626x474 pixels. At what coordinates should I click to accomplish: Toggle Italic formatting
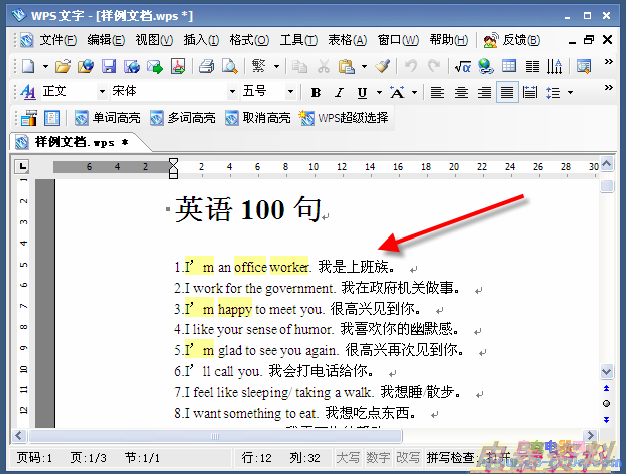(339, 92)
